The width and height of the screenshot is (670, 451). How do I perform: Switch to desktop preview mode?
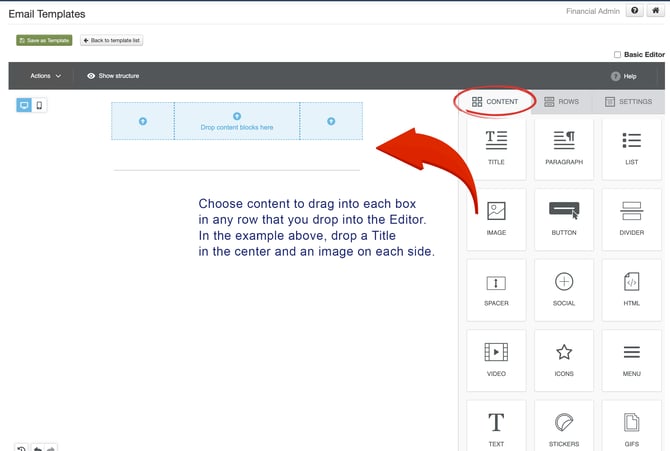coord(24,105)
